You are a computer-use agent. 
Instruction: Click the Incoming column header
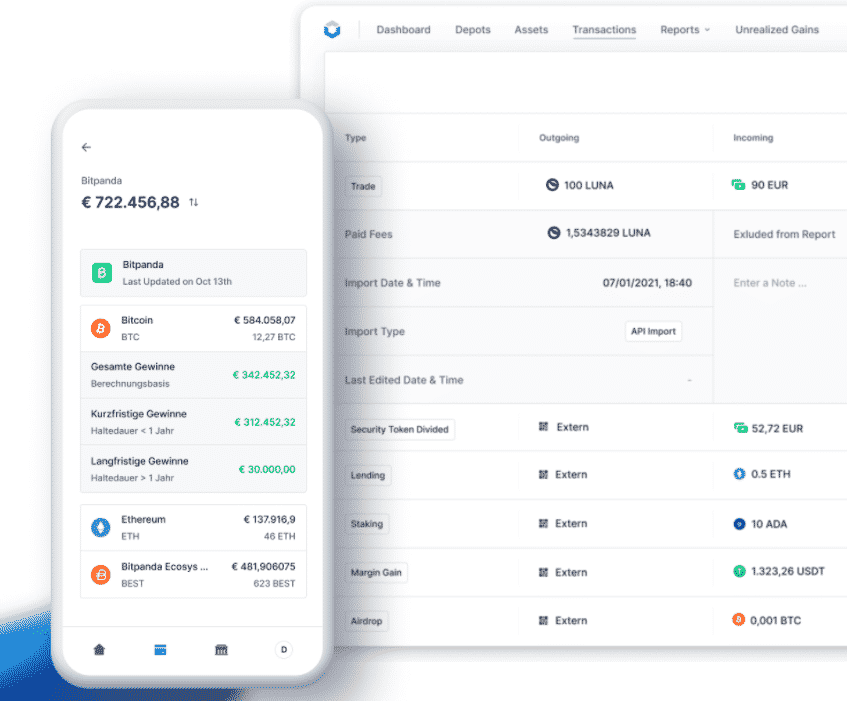753,138
